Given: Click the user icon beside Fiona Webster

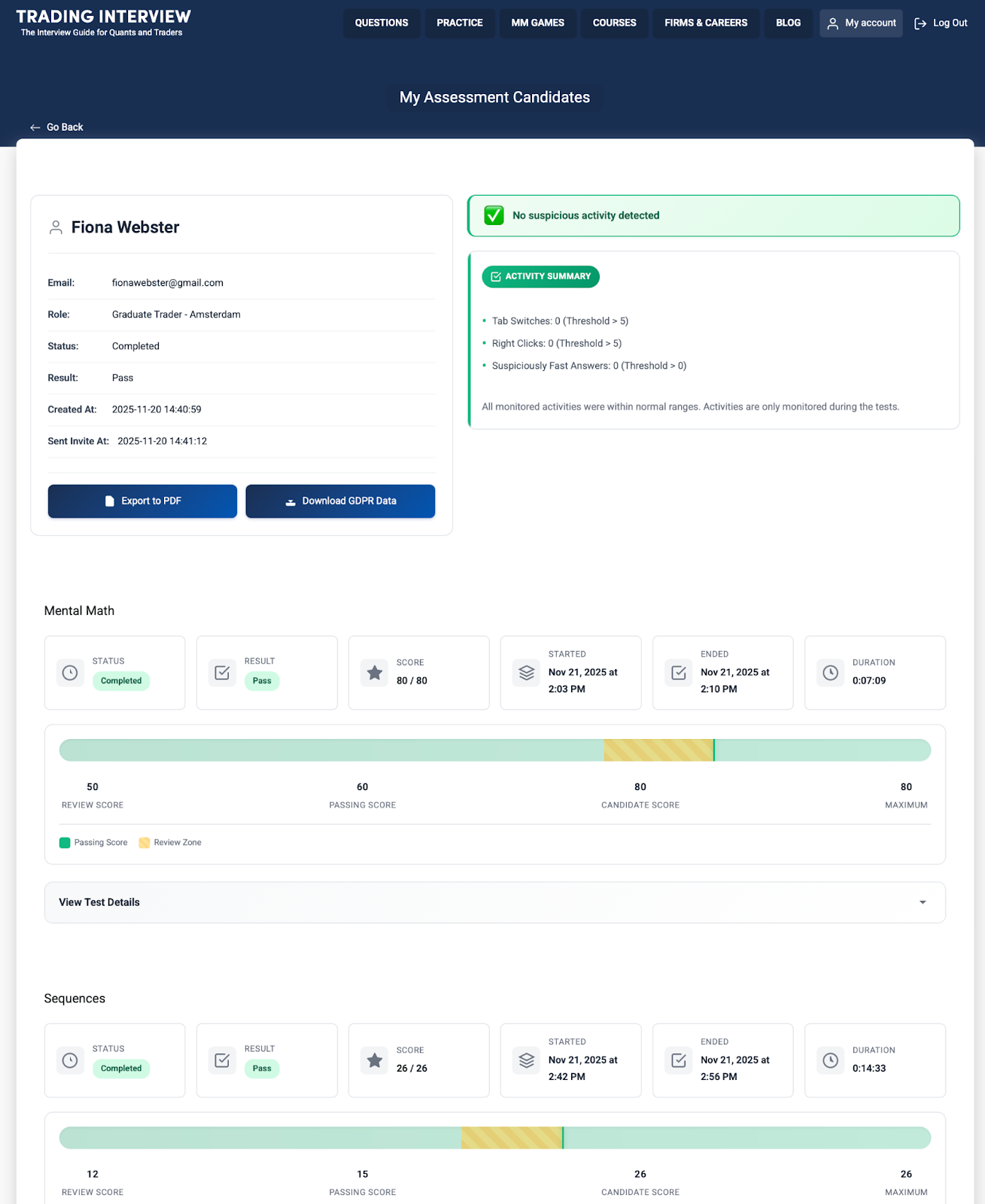Looking at the screenshot, I should coord(56,227).
